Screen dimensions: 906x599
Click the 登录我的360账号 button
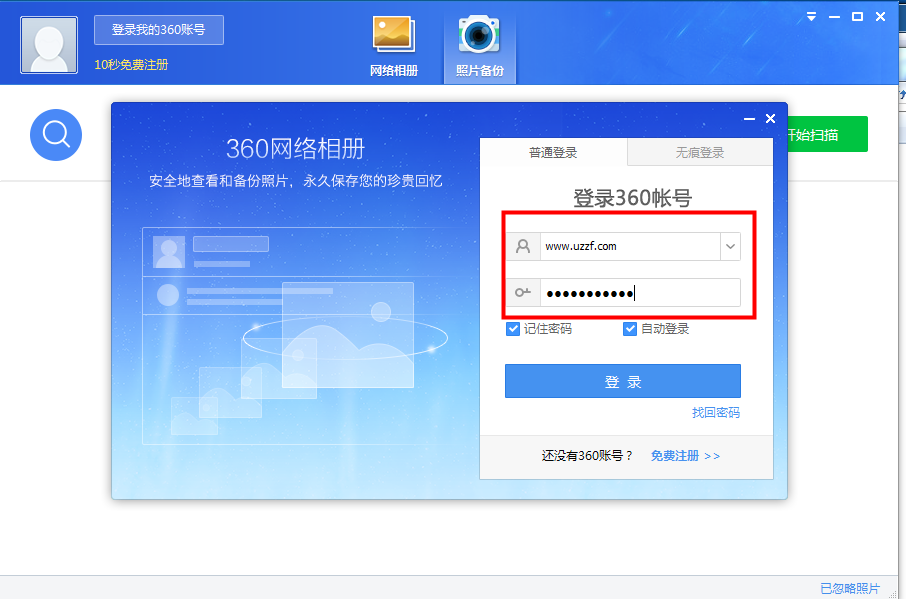point(159,29)
